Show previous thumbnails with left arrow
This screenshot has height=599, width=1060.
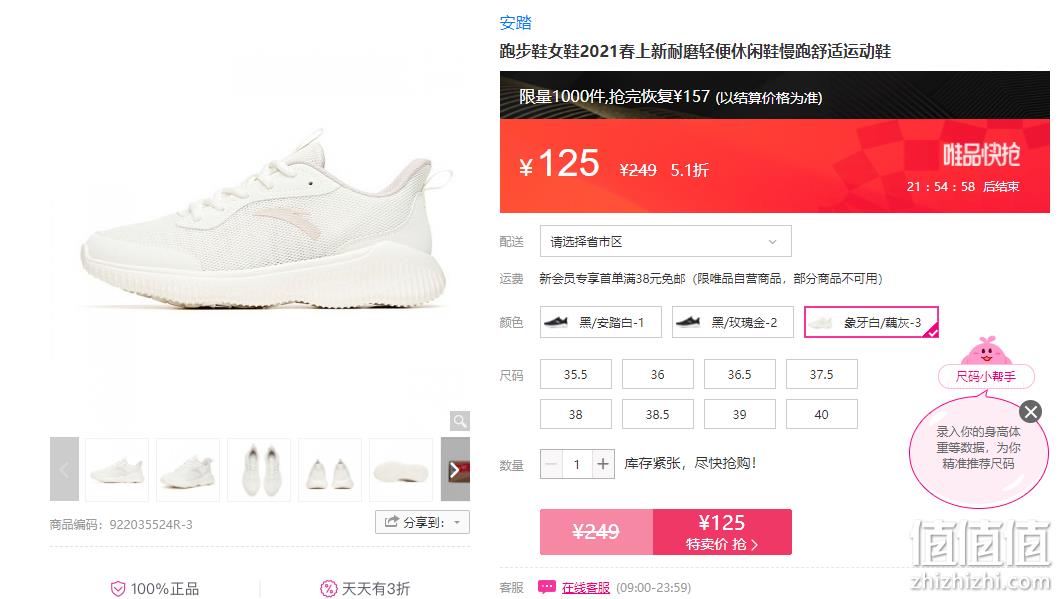[64, 469]
